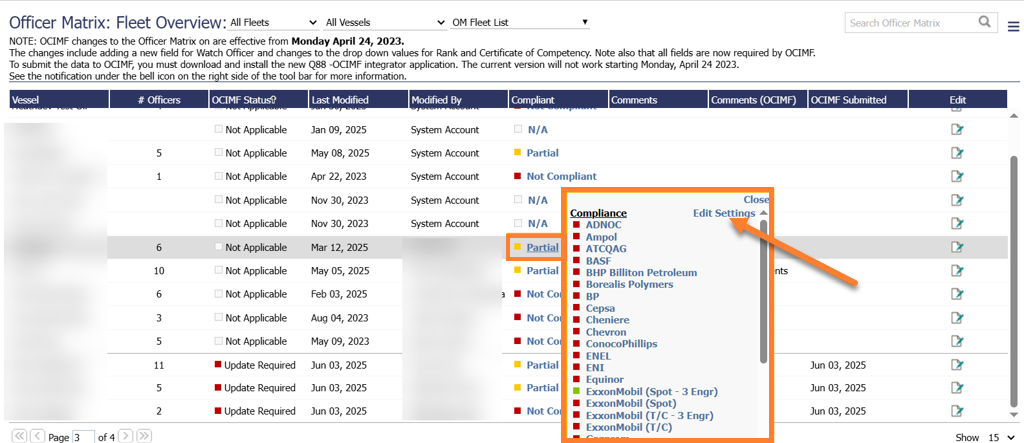Open the All Vessels dropdown

pos(385,22)
